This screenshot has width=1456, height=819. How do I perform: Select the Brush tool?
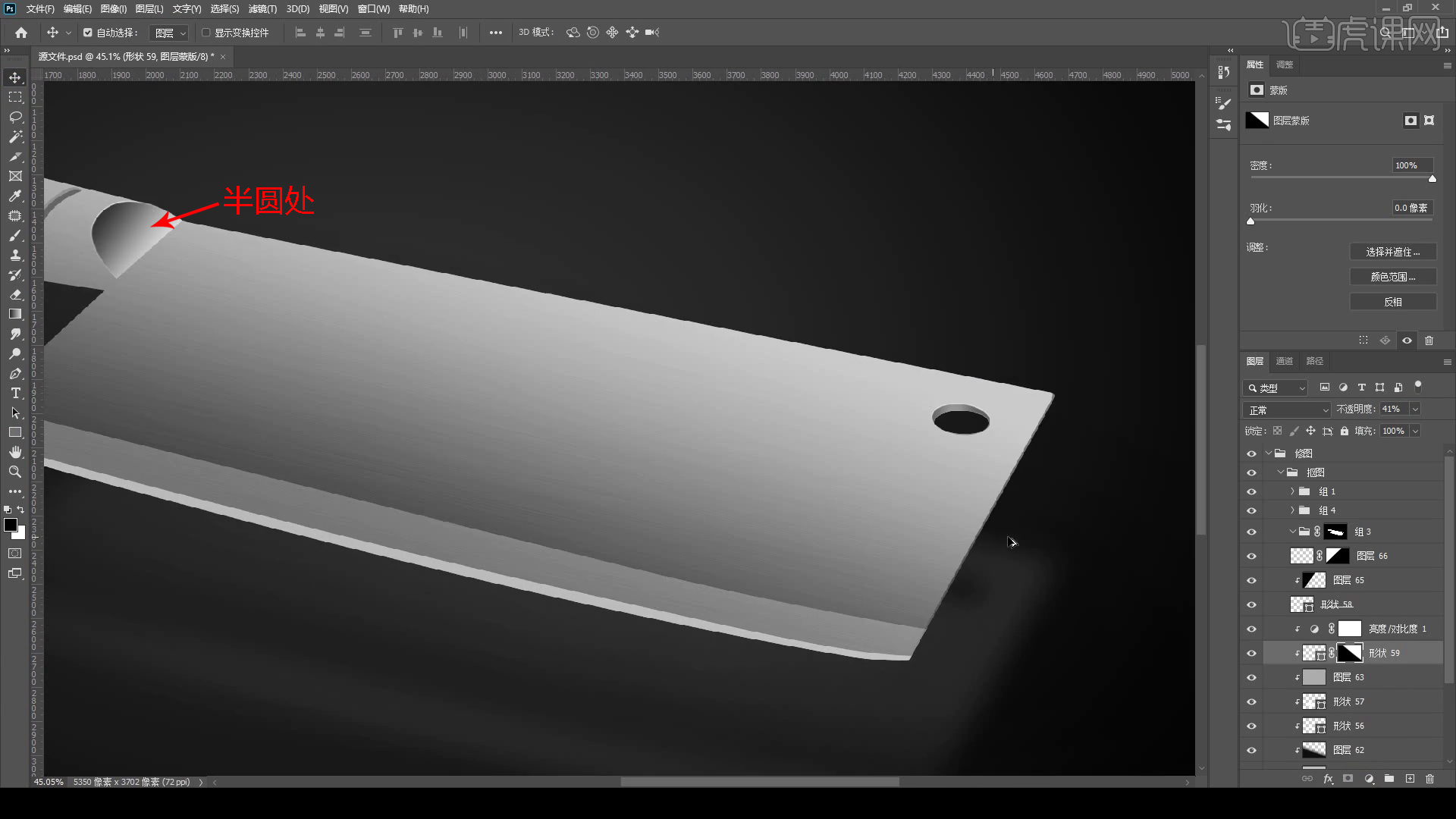tap(15, 235)
